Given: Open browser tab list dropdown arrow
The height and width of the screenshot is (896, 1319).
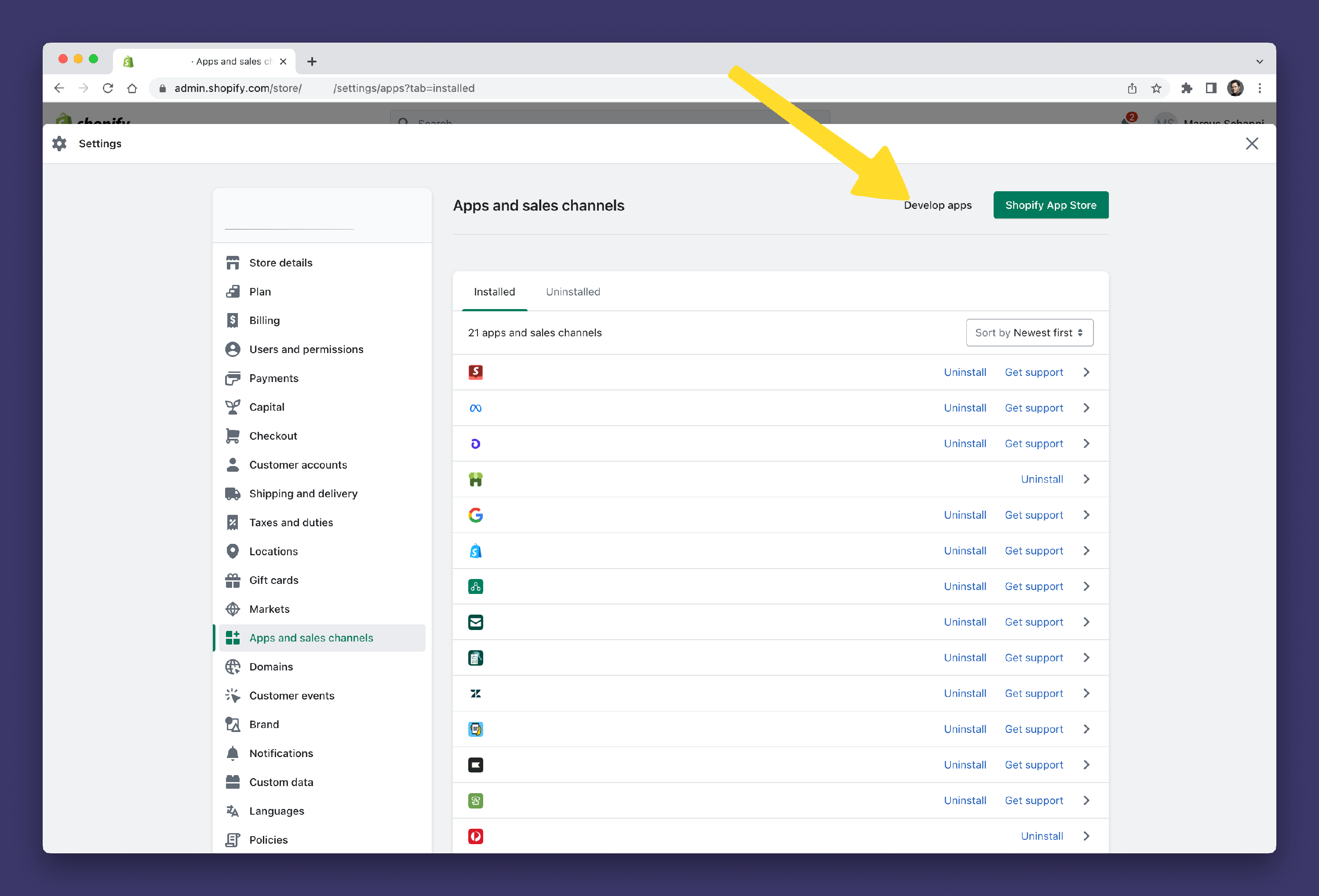Looking at the screenshot, I should click(1259, 61).
